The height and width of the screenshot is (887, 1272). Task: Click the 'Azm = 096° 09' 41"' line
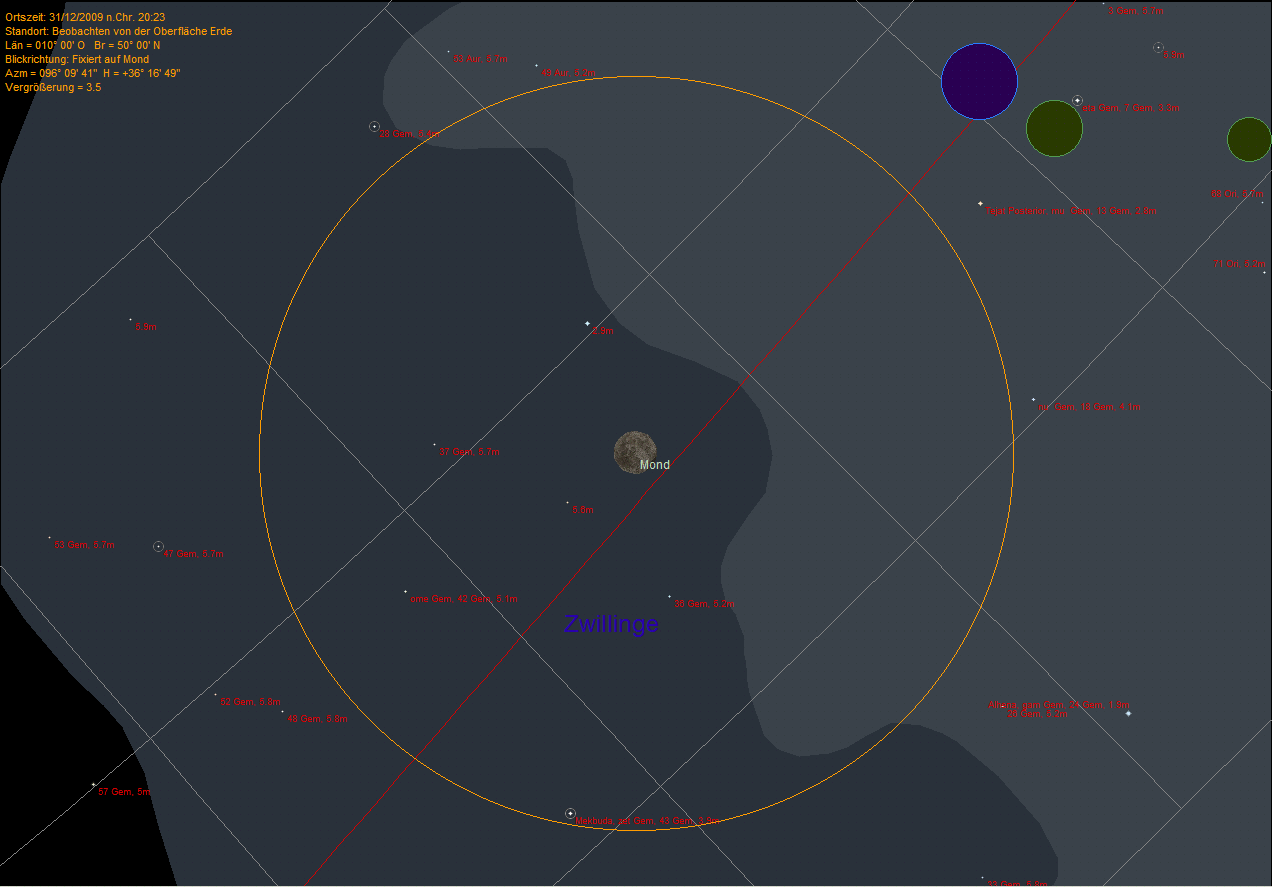click(x=93, y=74)
